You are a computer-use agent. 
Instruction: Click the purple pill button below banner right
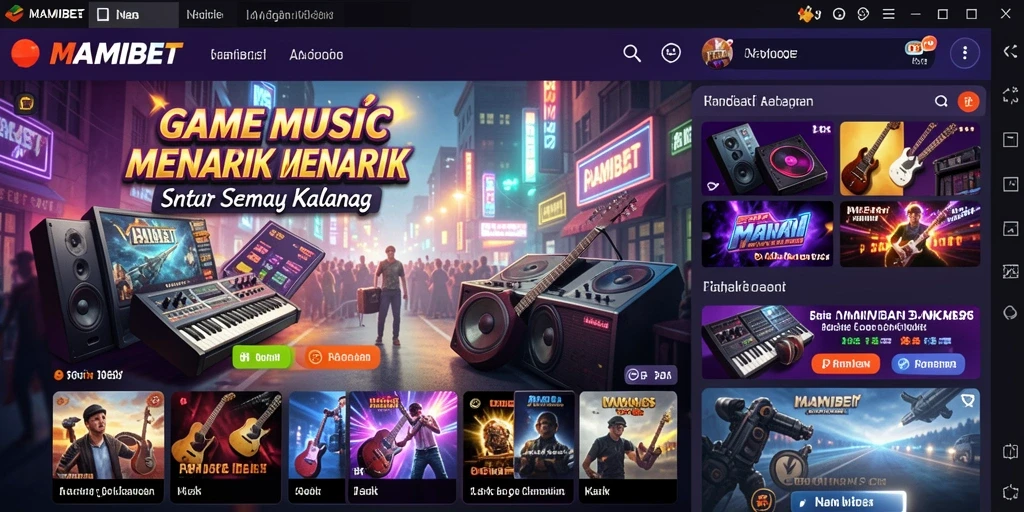[650, 375]
